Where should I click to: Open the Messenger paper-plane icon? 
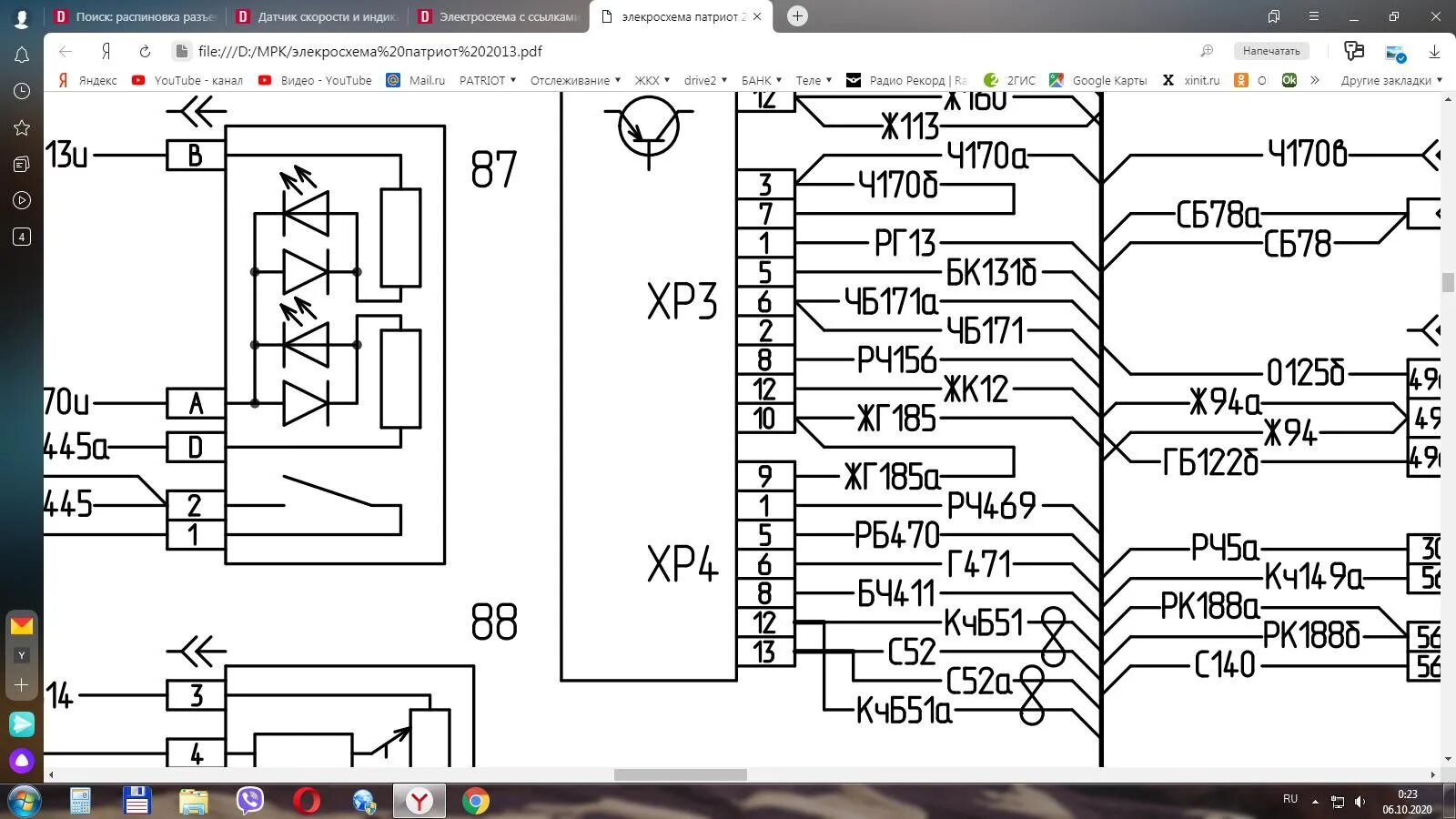click(22, 724)
